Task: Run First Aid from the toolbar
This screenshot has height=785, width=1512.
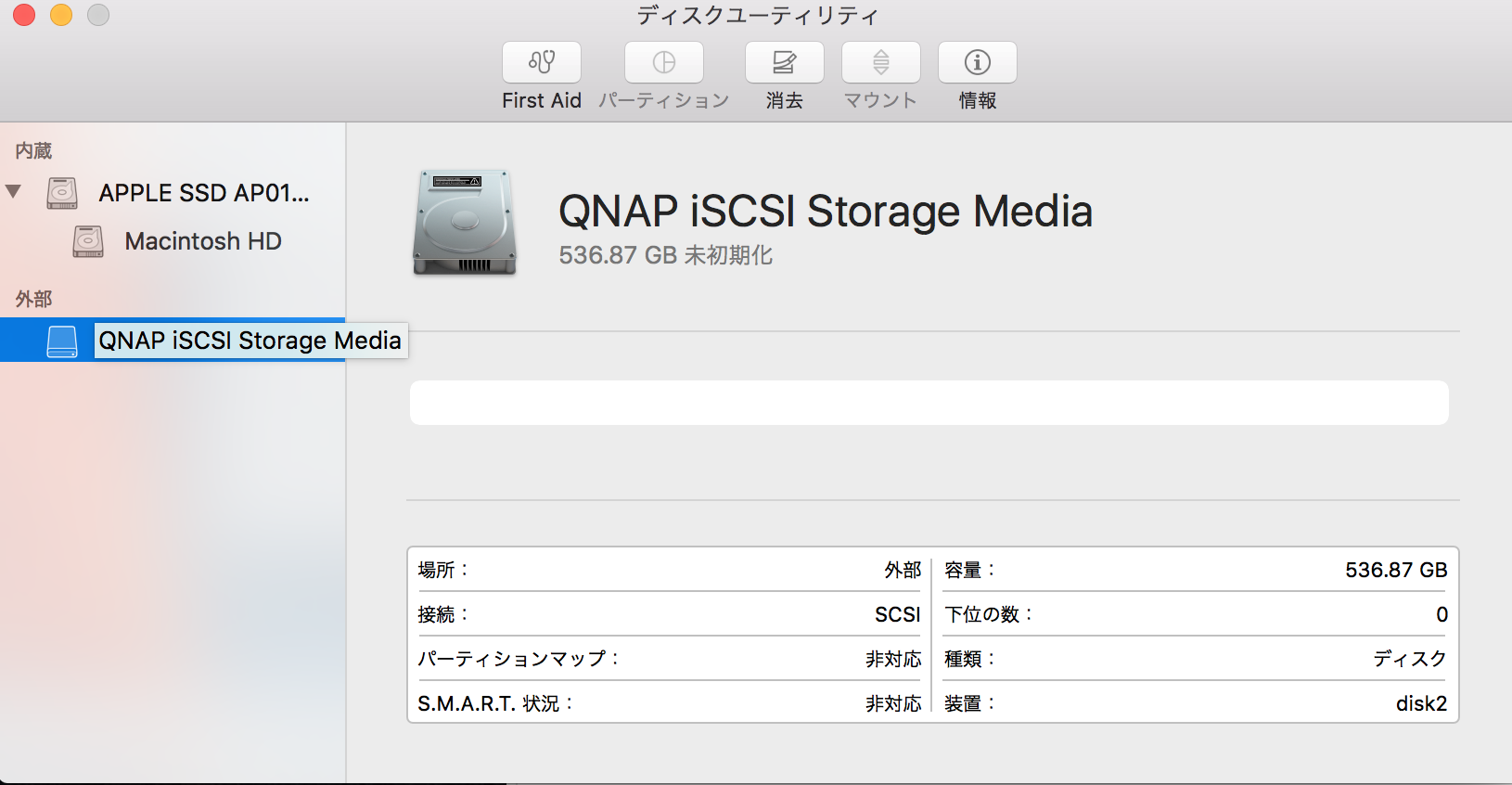Action: click(x=542, y=62)
